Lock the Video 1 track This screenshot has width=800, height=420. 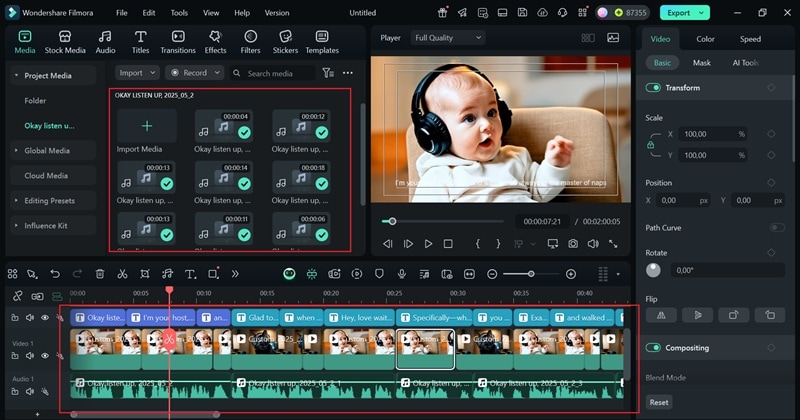(x=15, y=356)
